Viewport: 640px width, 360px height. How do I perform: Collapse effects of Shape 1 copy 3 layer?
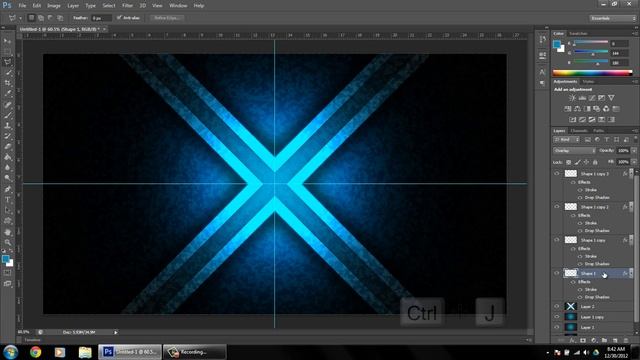(x=631, y=173)
